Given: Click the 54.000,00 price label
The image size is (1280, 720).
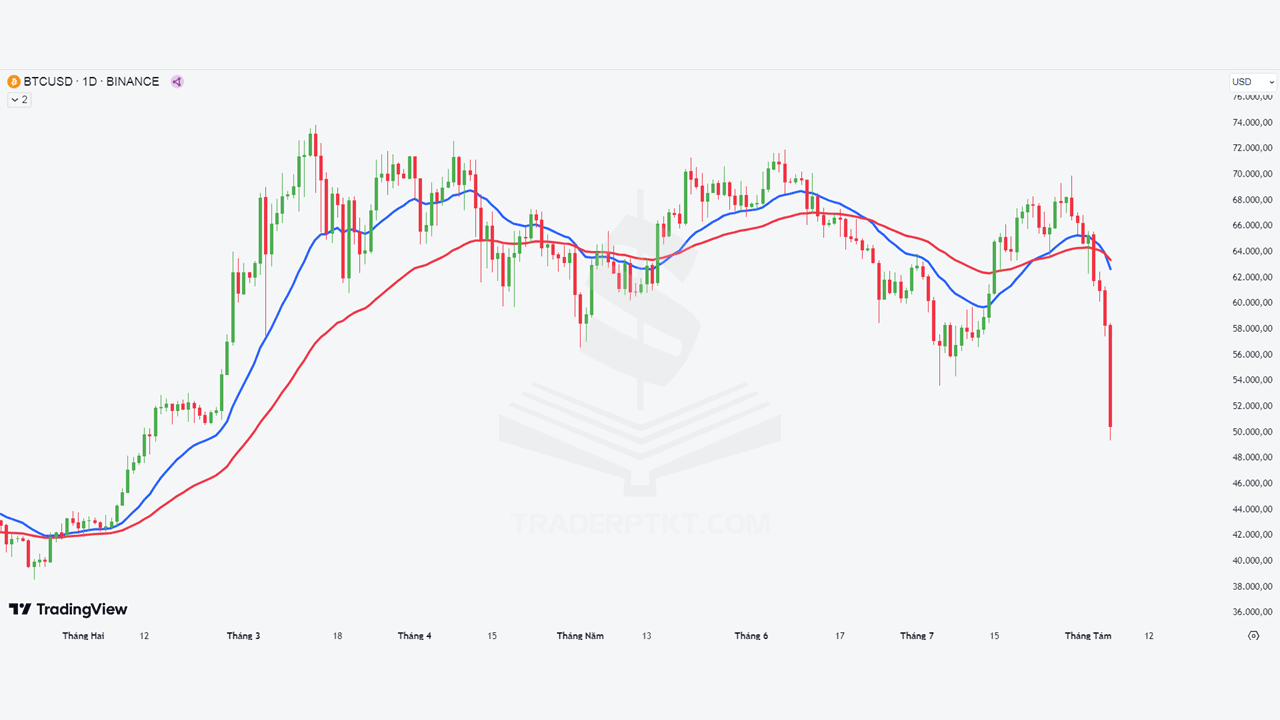Looking at the screenshot, I should coord(1252,380).
